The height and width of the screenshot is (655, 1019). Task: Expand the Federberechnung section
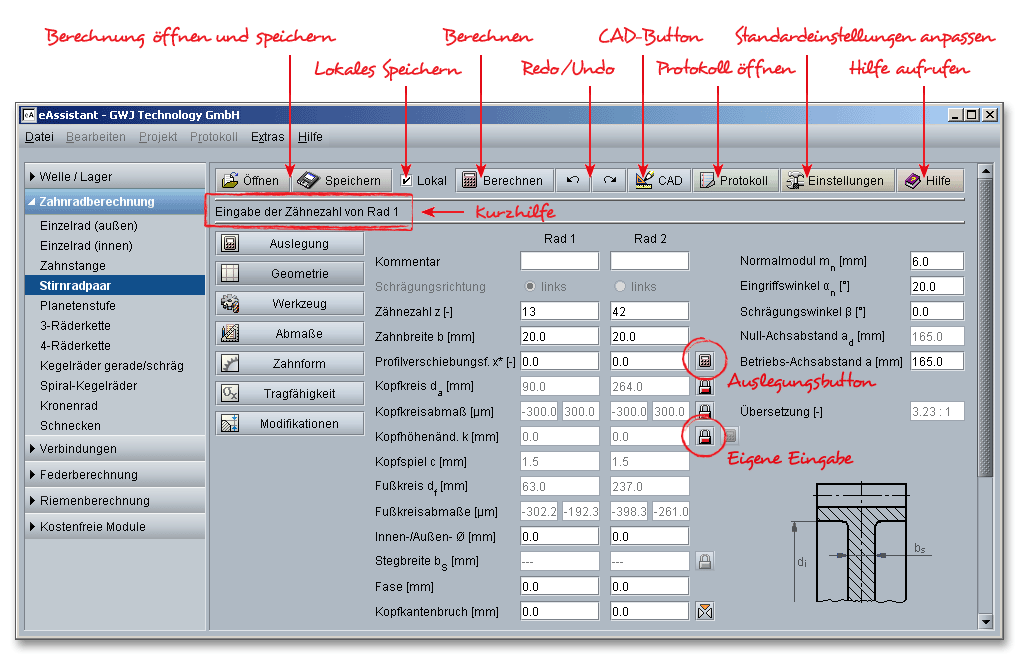pyautogui.click(x=110, y=475)
